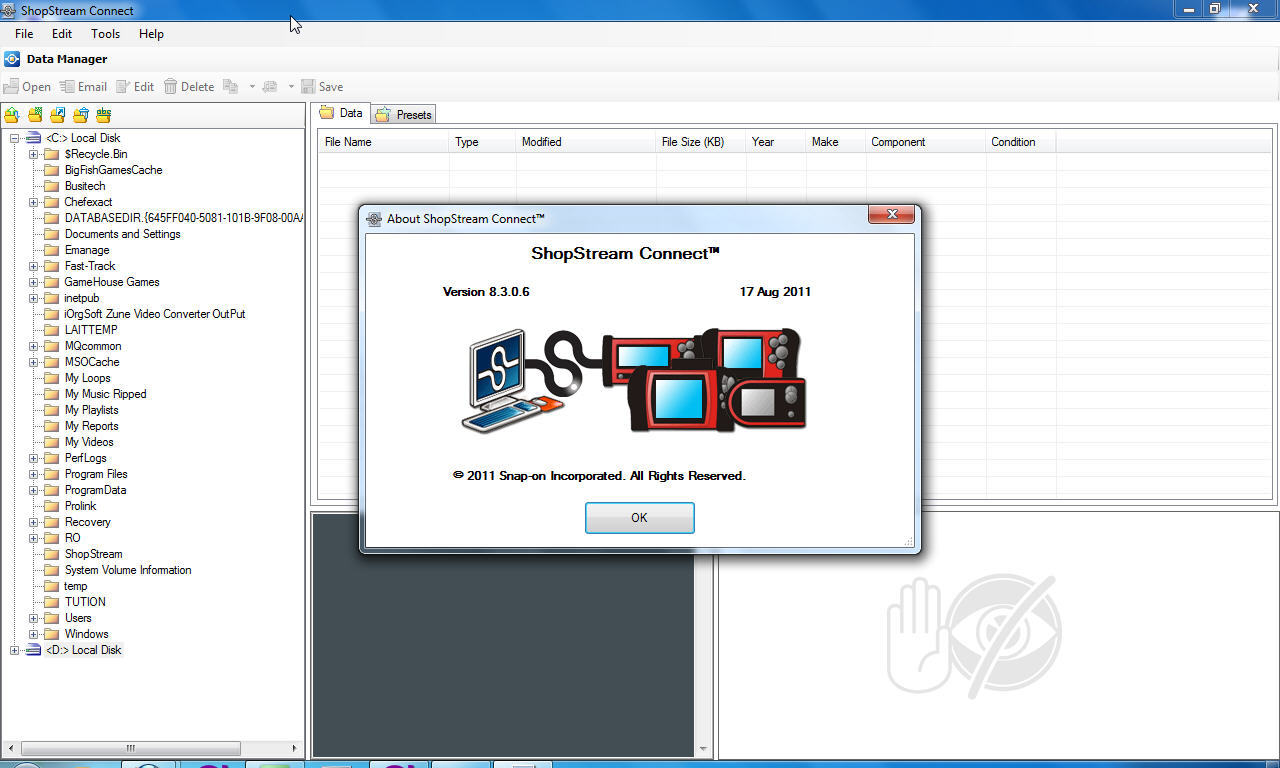Click OK in the About dialog
This screenshot has width=1280, height=768.
click(639, 518)
